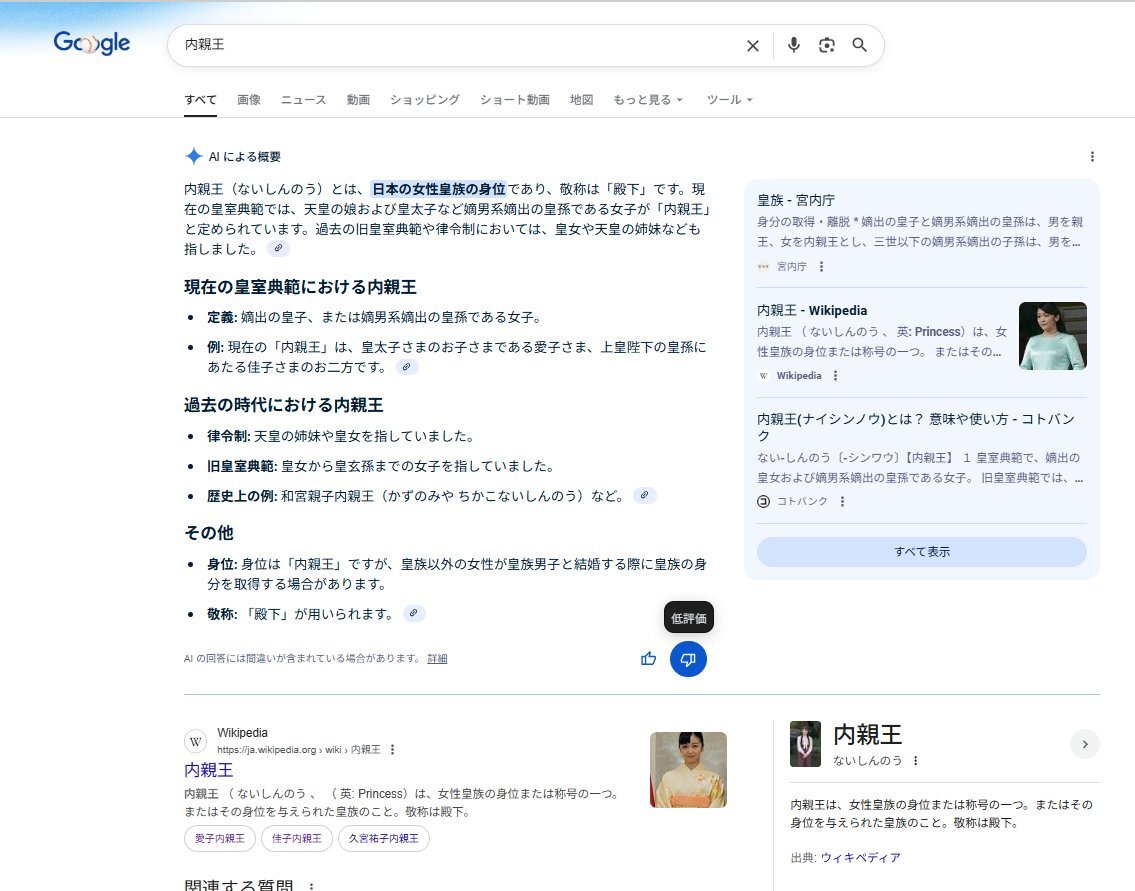The height and width of the screenshot is (891, 1135).
Task: Expand the もっと見る dropdown
Action: pos(647,100)
